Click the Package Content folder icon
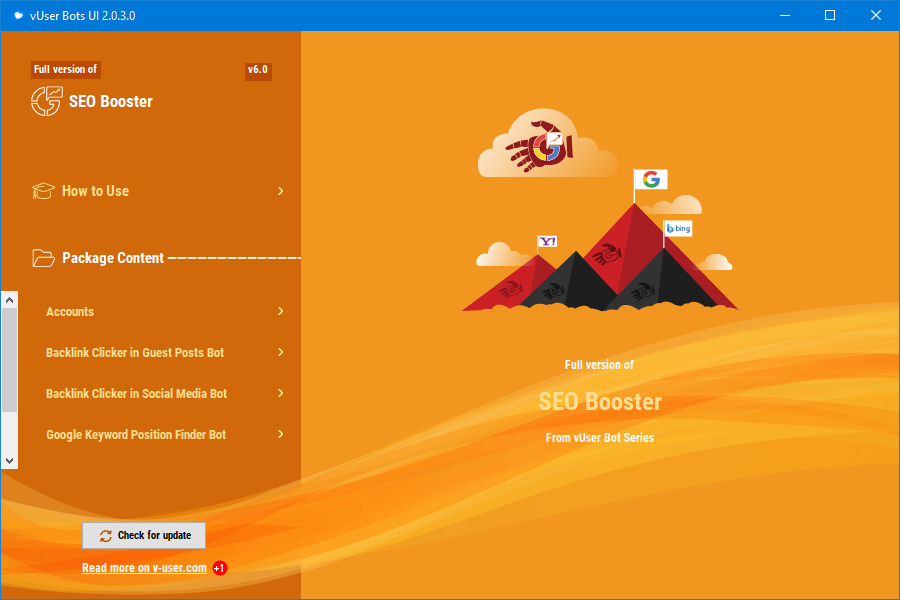The image size is (900, 600). coord(43,258)
